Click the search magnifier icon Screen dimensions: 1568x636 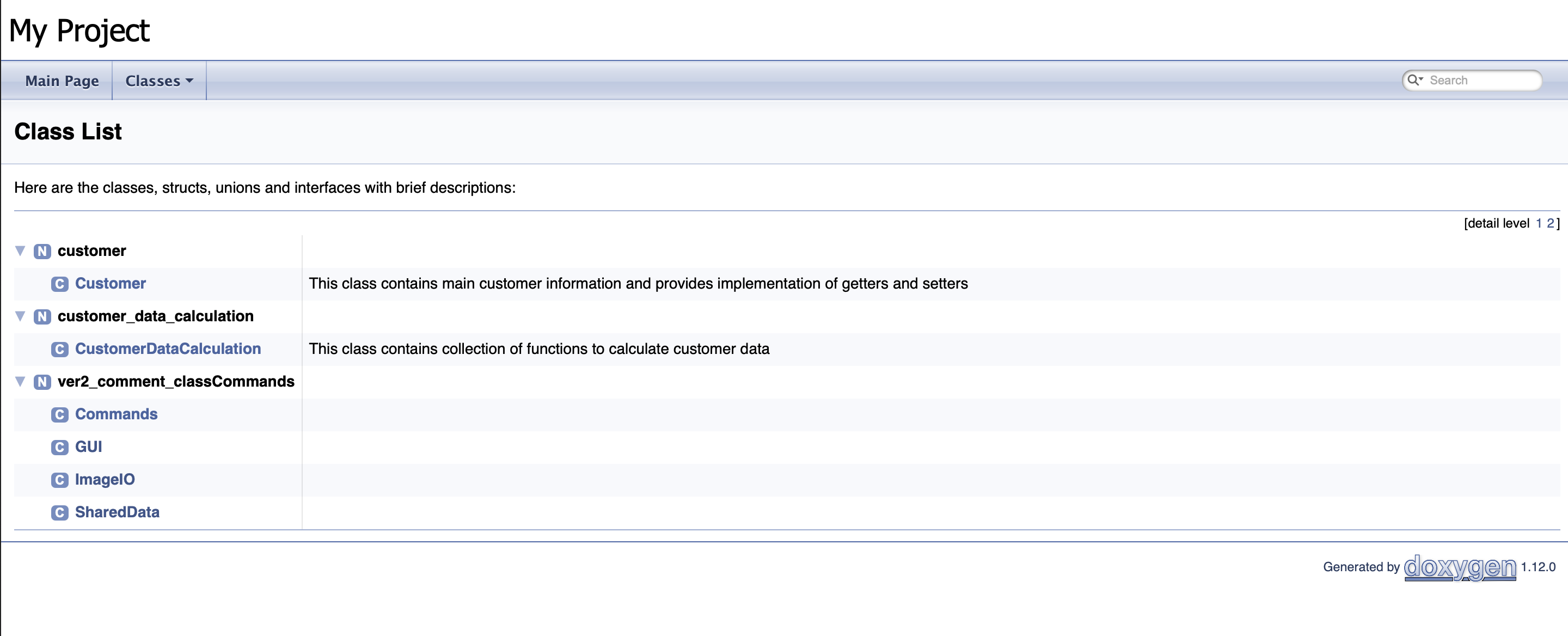pos(1414,81)
